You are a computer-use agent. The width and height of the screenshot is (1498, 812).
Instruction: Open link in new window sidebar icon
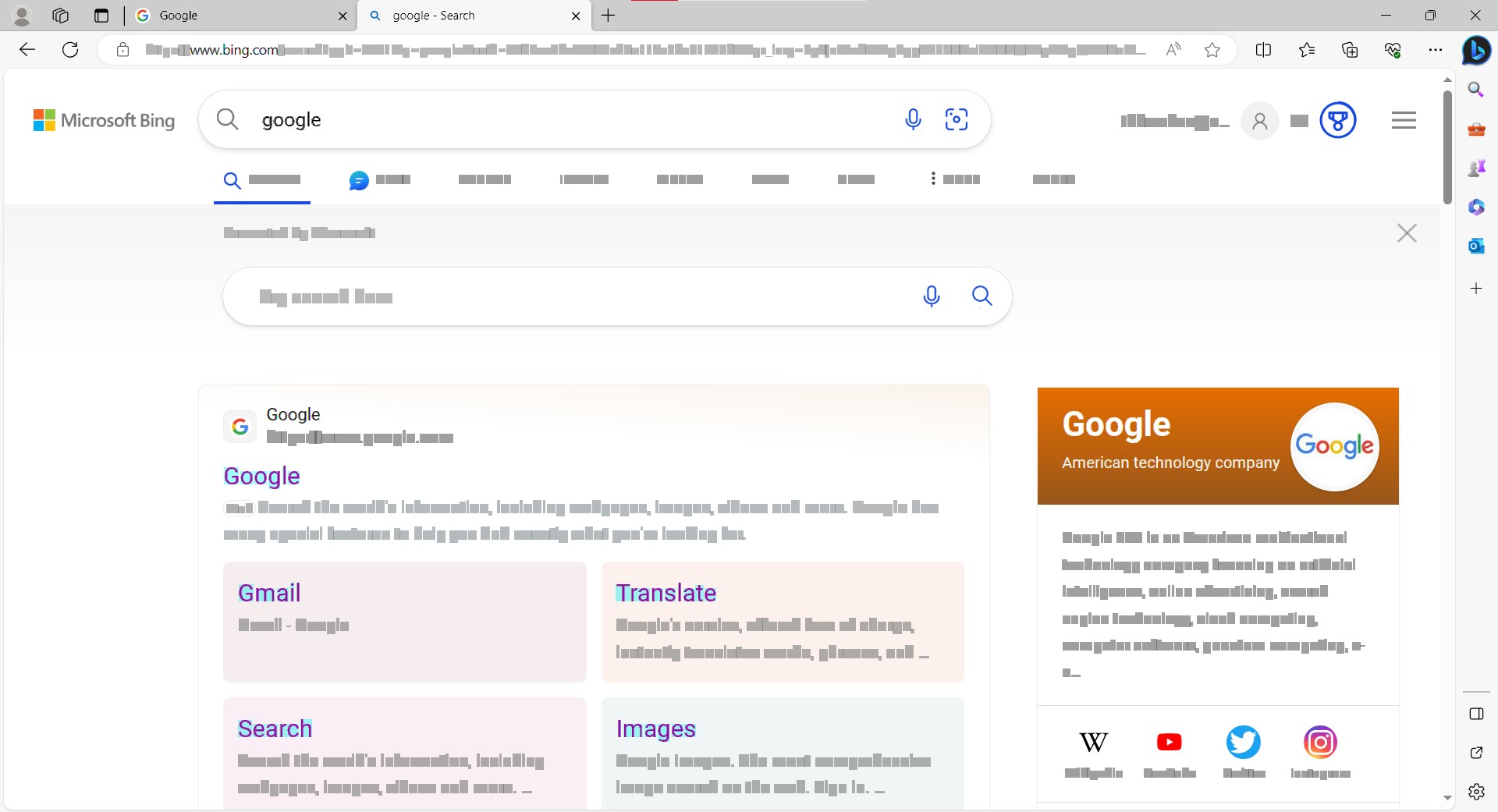point(1475,753)
